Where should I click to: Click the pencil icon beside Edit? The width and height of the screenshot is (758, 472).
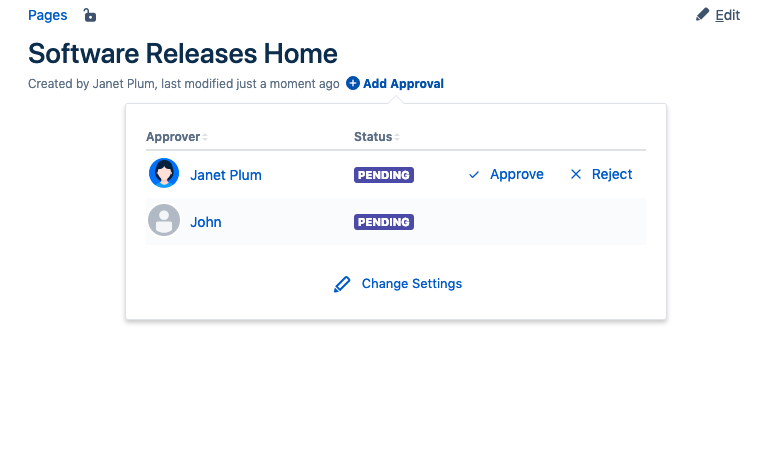[x=703, y=15]
